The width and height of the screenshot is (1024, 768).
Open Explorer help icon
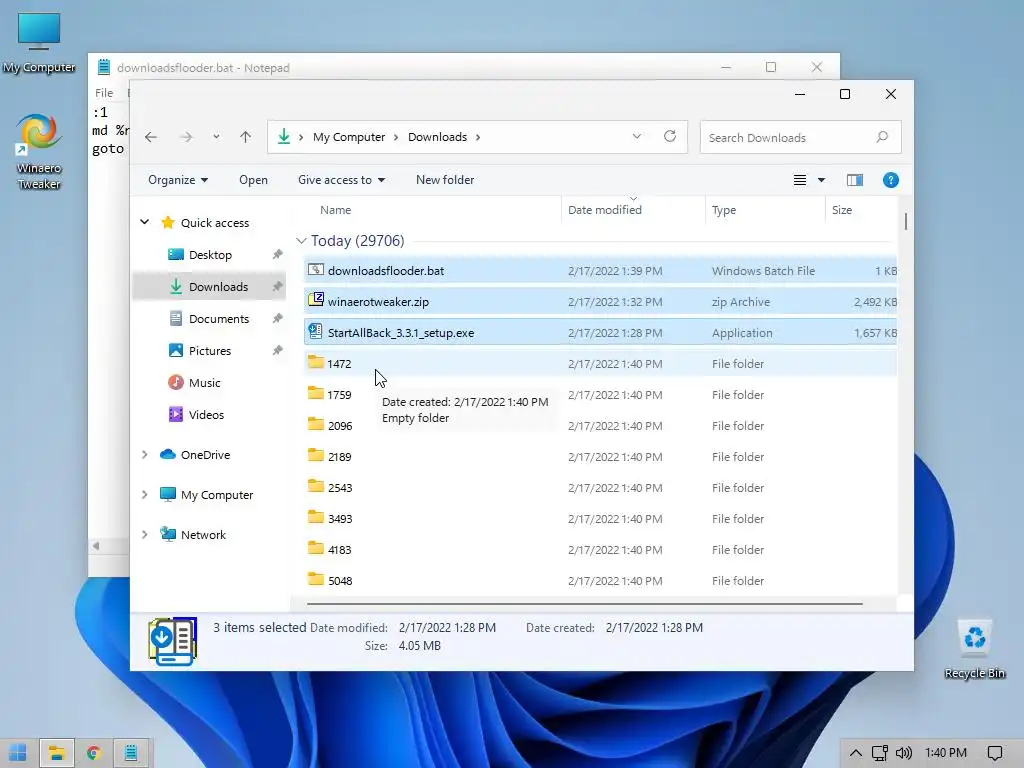click(x=891, y=180)
